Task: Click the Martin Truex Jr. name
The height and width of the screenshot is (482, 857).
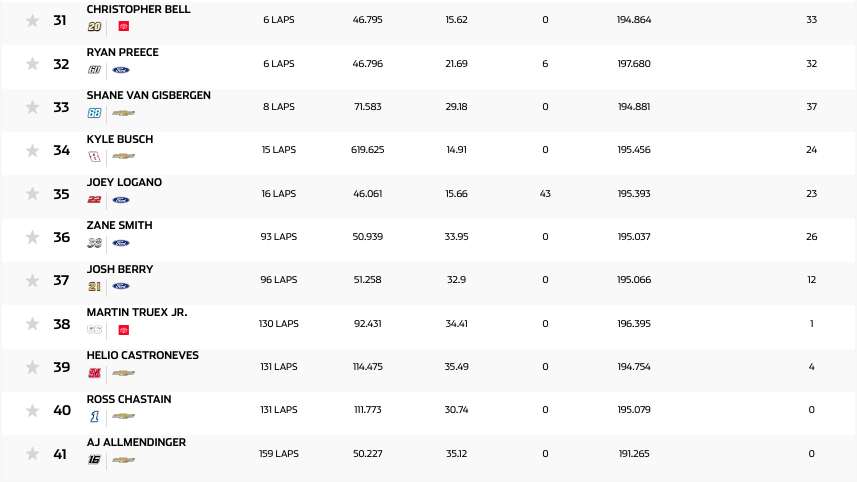Action: pyautogui.click(x=136, y=313)
